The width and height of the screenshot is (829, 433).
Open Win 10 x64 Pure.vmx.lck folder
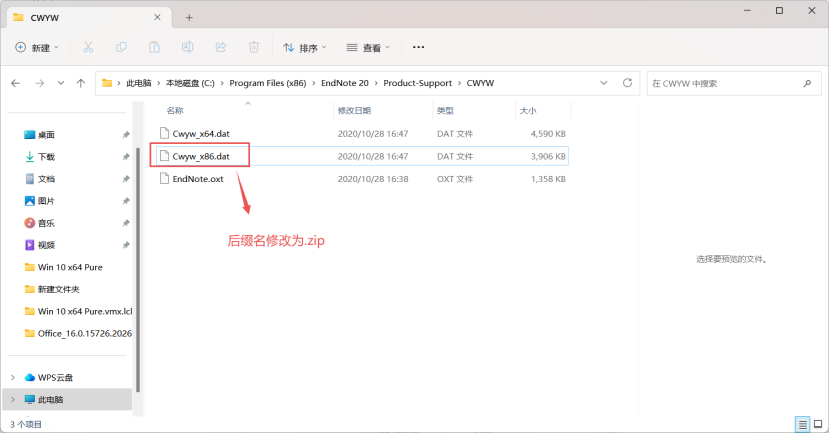[85, 311]
